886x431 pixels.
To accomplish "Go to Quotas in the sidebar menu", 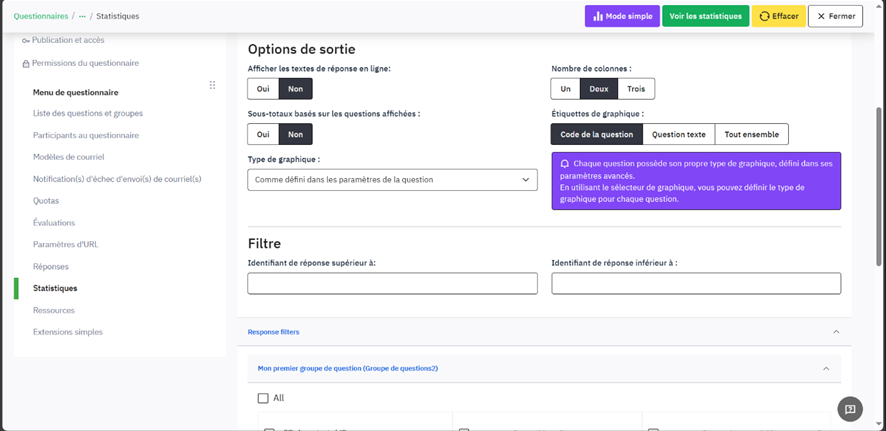I will 46,201.
